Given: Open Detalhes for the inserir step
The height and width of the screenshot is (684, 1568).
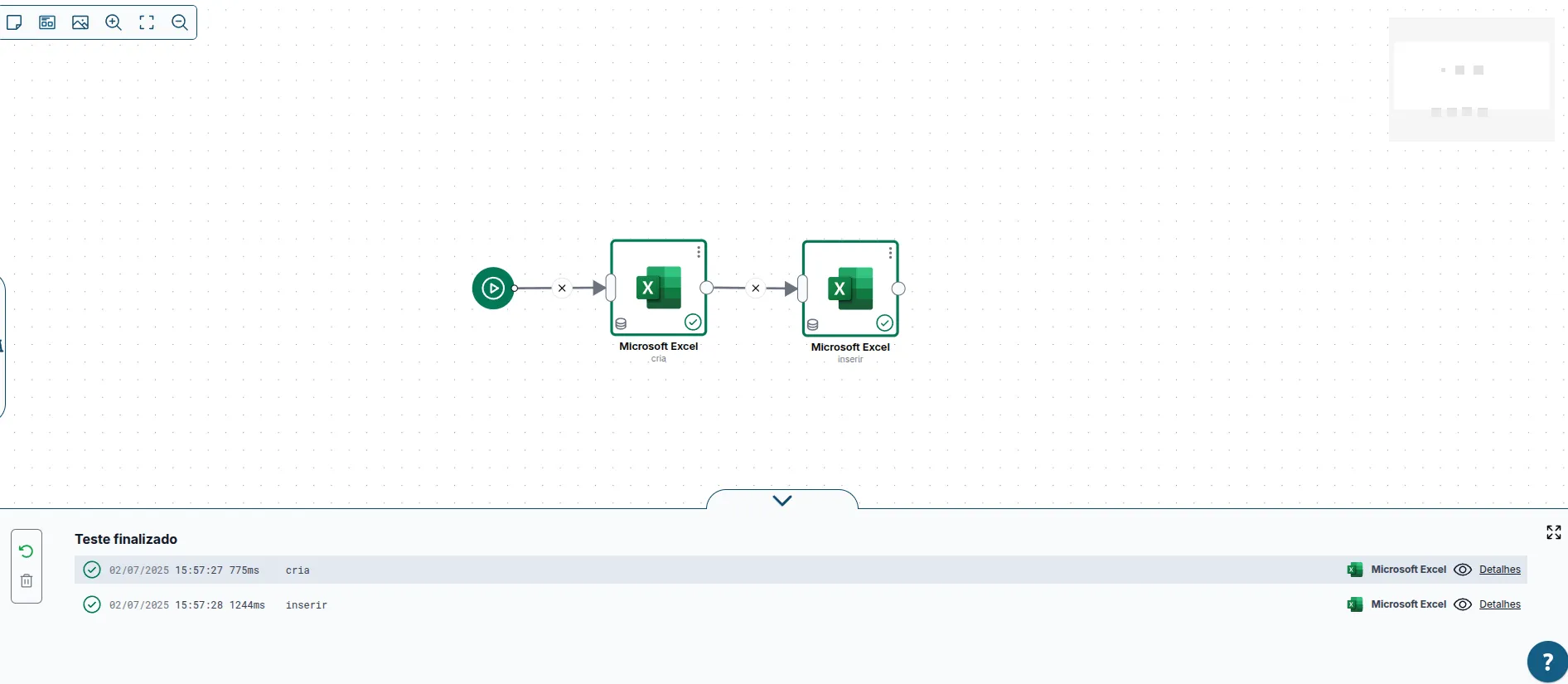Looking at the screenshot, I should tap(1500, 604).
